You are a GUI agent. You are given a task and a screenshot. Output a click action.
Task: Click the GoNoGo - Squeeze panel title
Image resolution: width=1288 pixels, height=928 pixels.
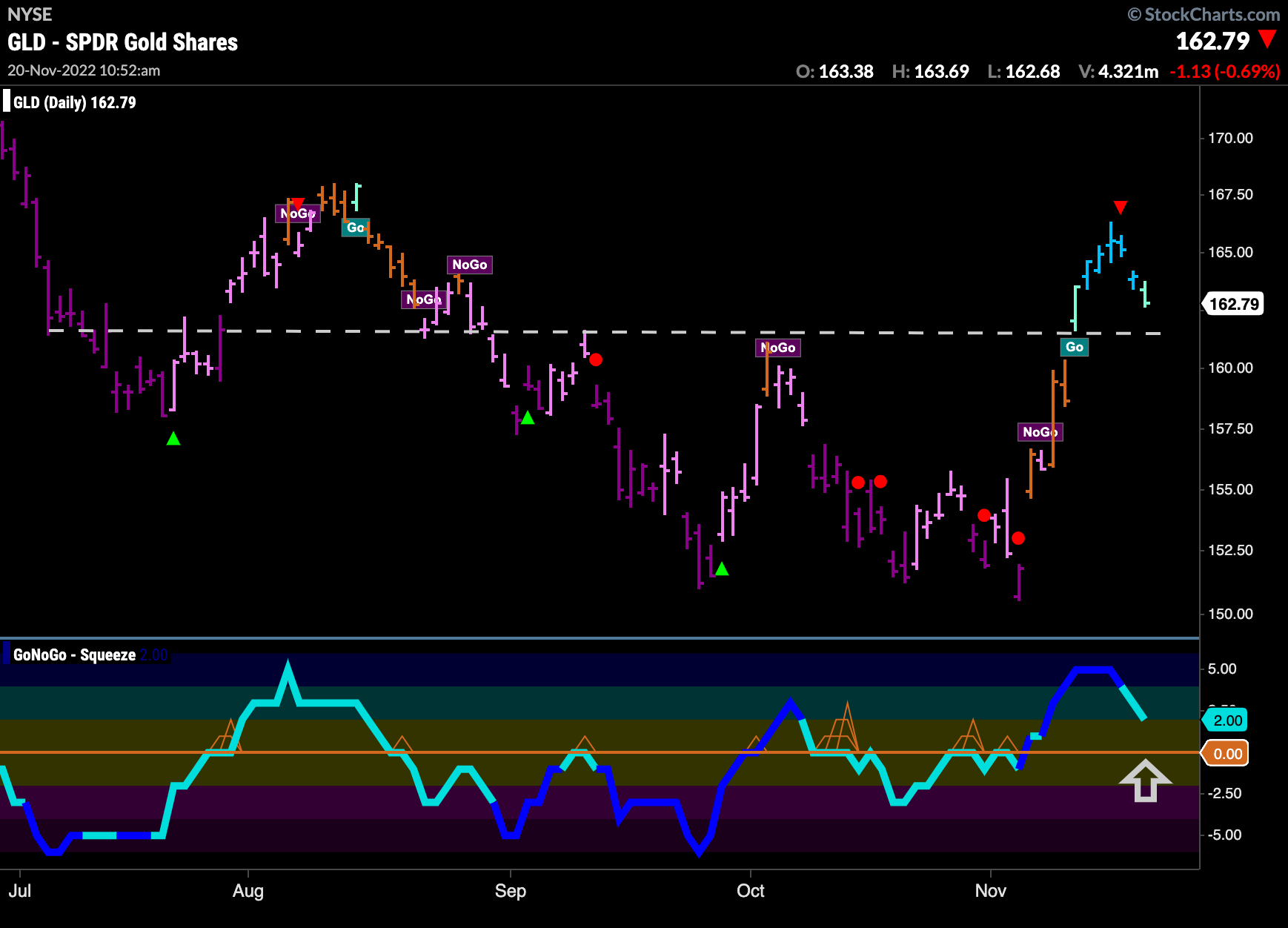pyautogui.click(x=74, y=655)
